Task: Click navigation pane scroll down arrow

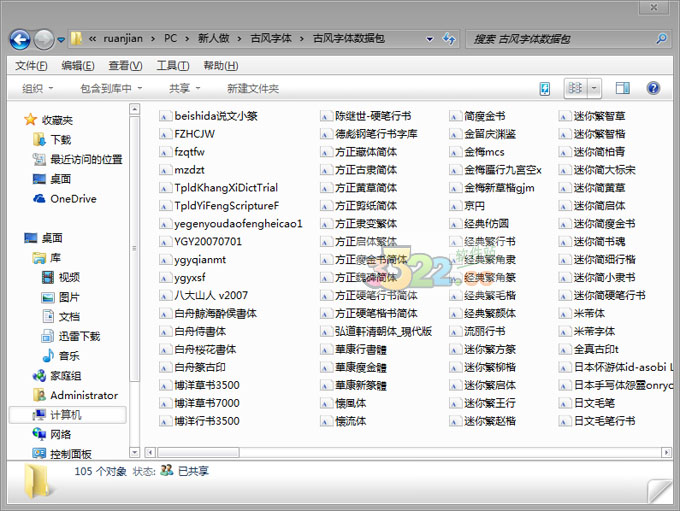Action: tap(134, 452)
